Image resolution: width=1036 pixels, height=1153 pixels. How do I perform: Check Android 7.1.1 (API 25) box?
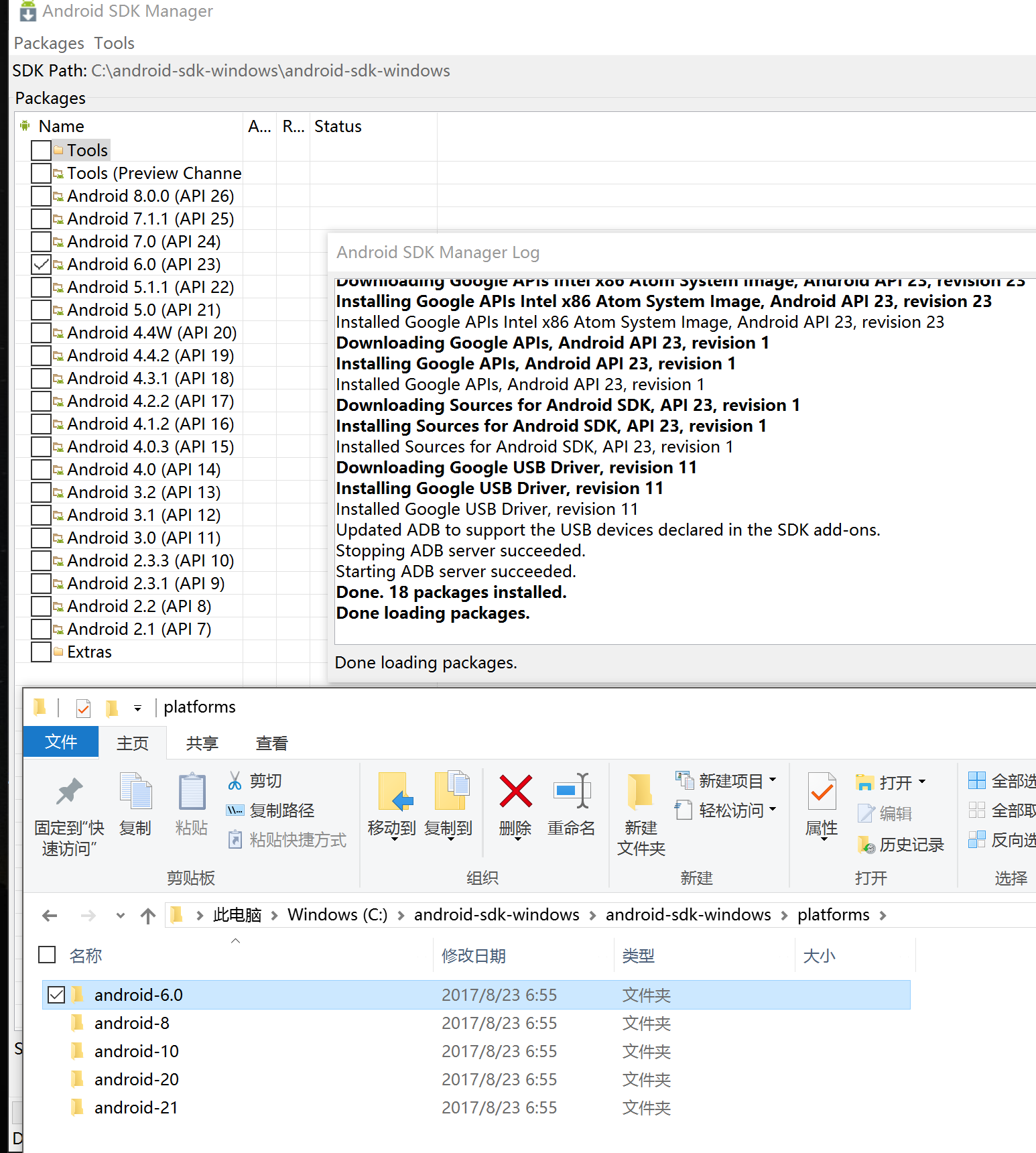pyautogui.click(x=41, y=219)
